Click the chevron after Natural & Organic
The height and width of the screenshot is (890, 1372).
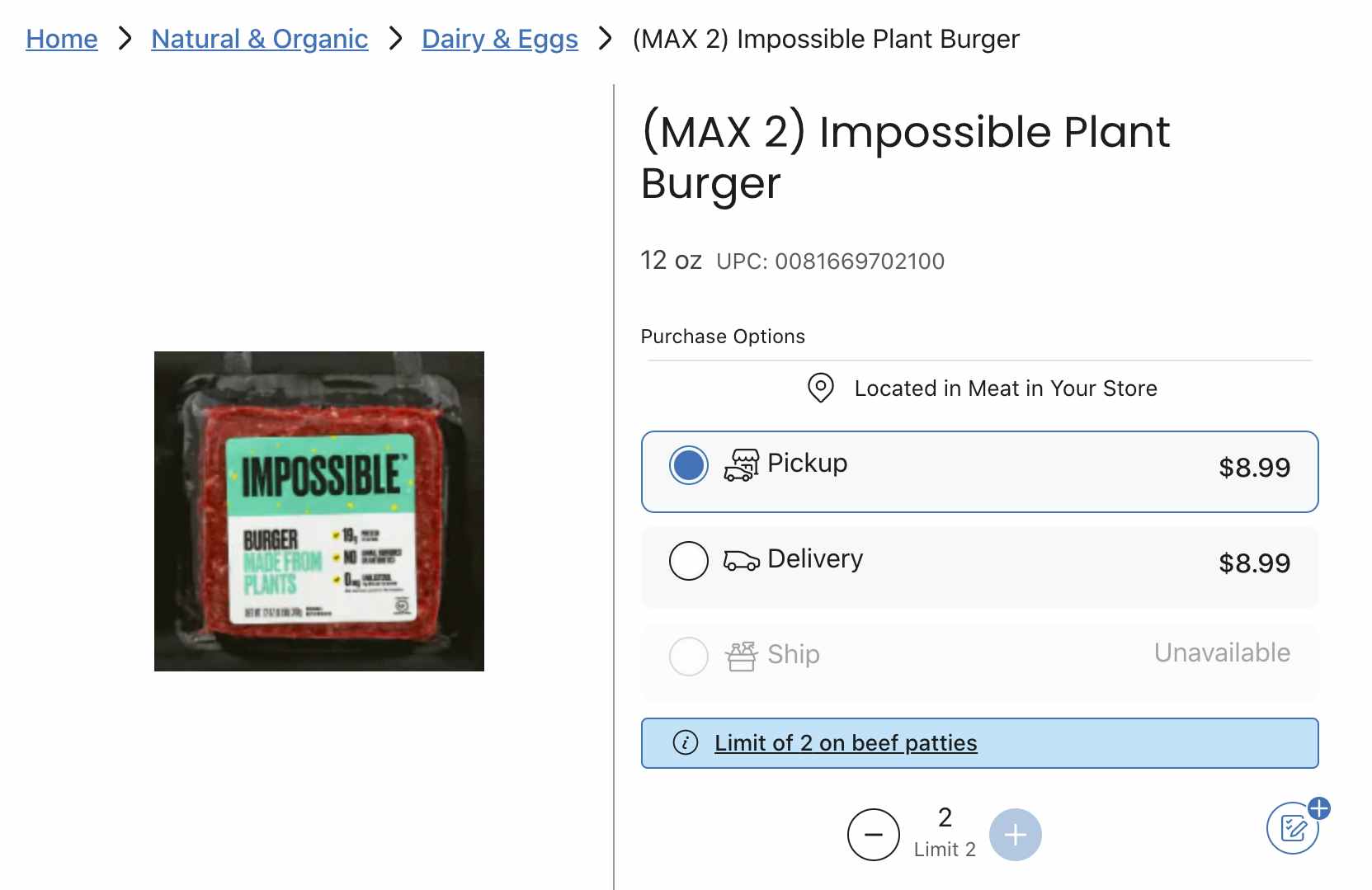[x=395, y=38]
